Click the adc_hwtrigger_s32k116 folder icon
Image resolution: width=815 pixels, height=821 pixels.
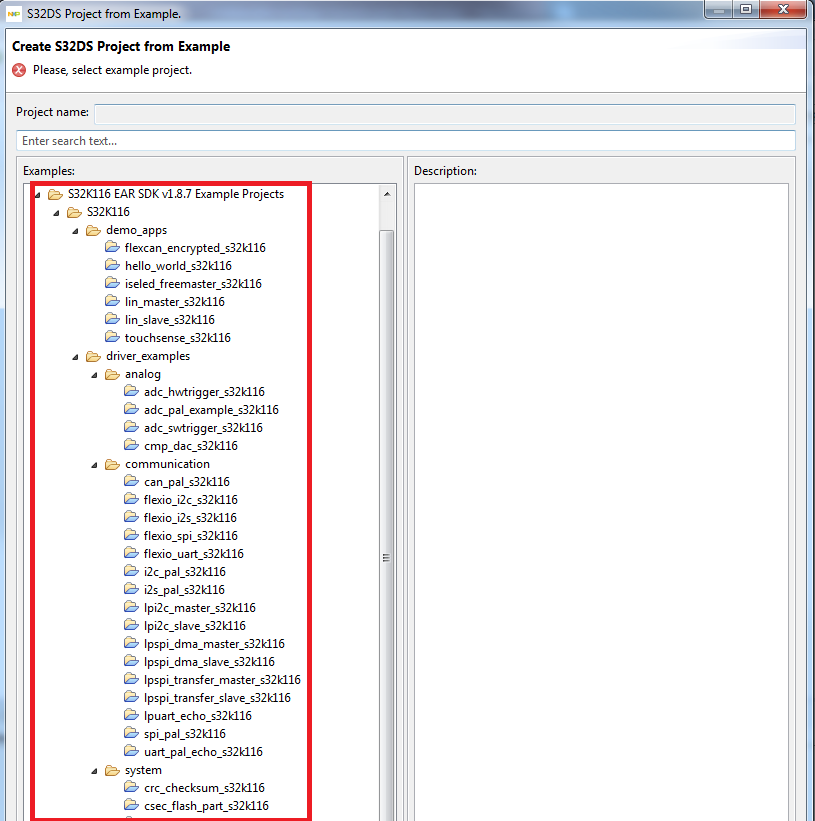131,391
